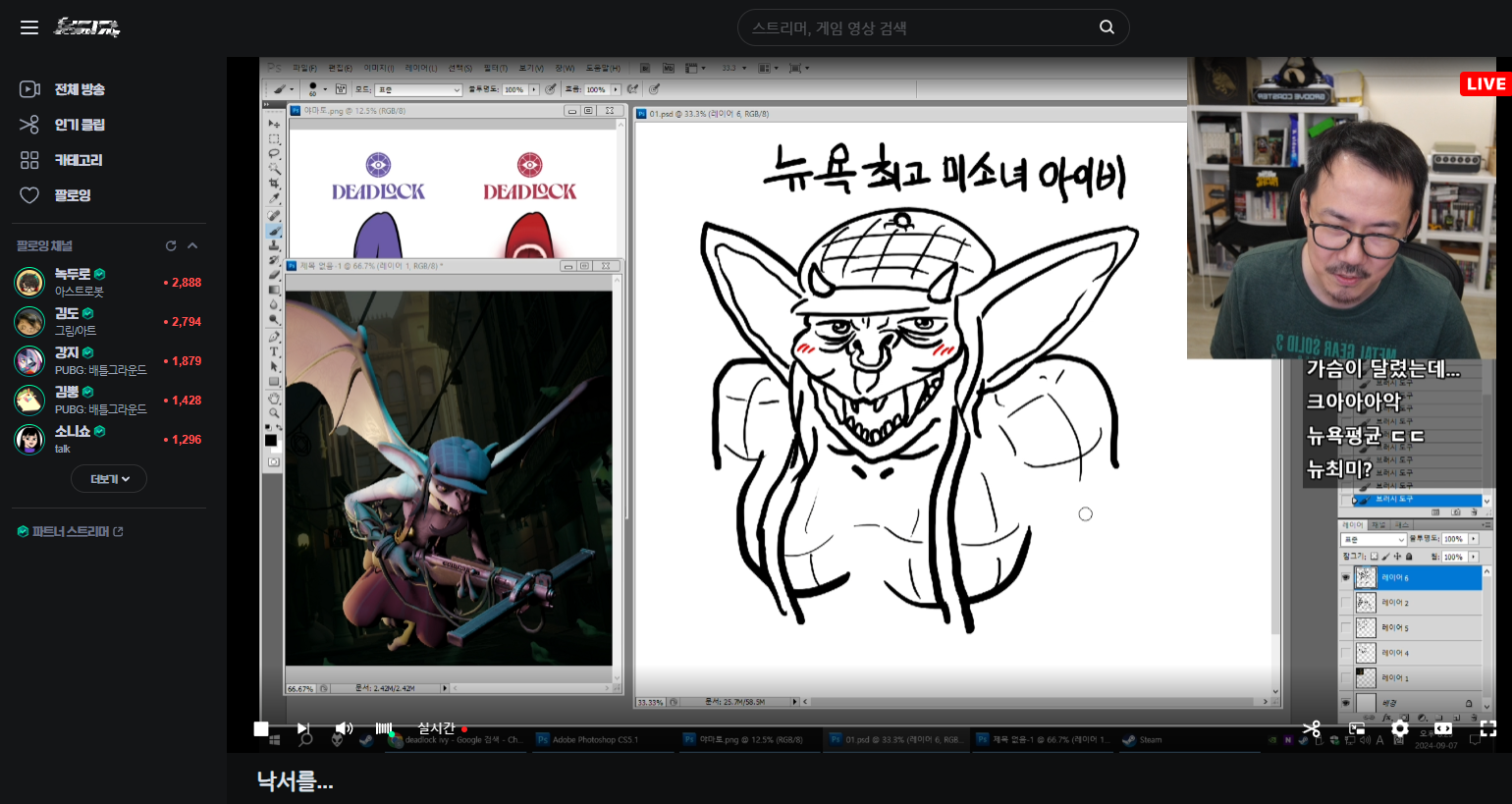This screenshot has height=804, width=1512.
Task: Open the brush preset picker dropdown
Action: point(325,89)
